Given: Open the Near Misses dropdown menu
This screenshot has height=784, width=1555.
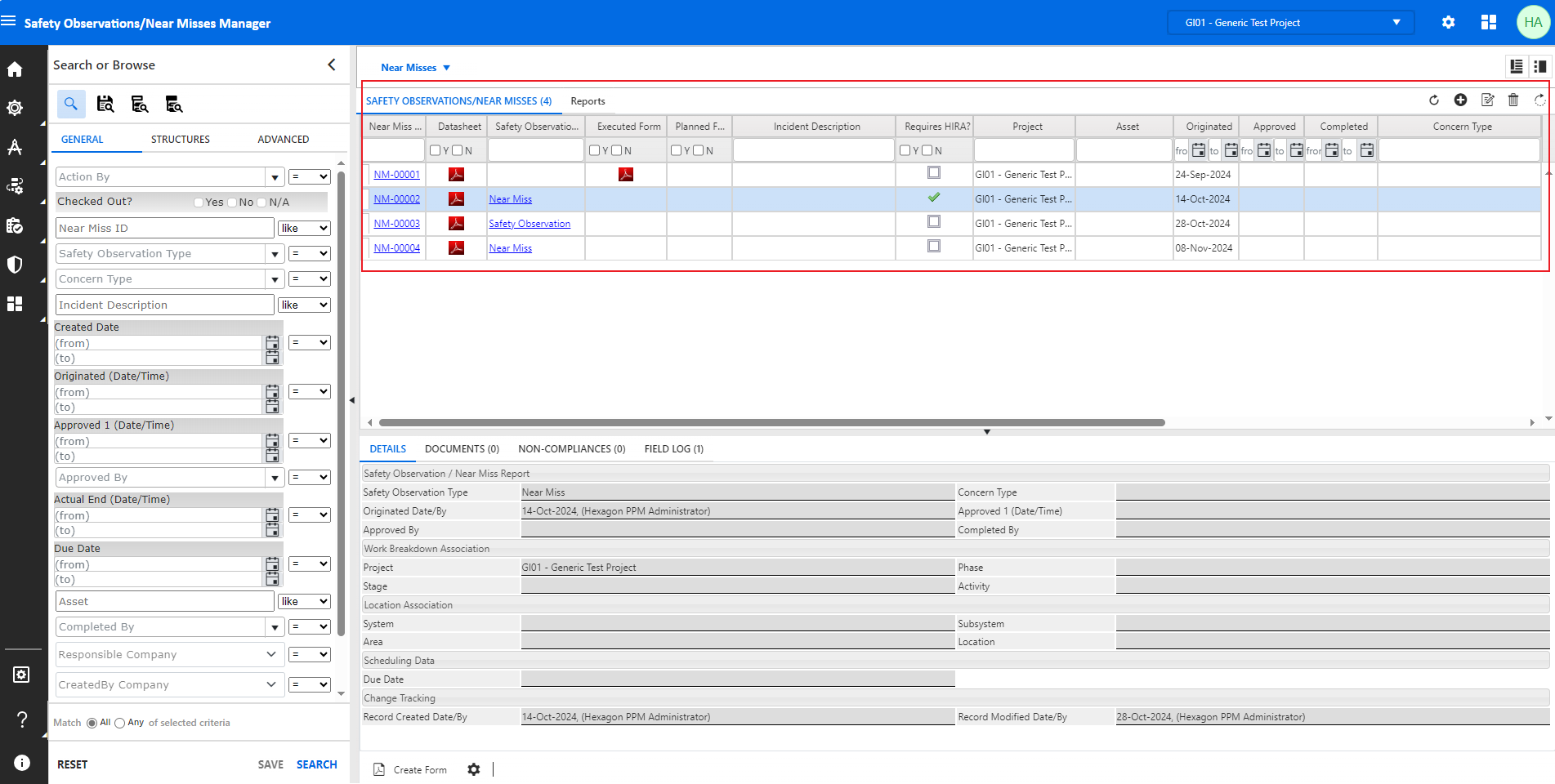Looking at the screenshot, I should pyautogui.click(x=415, y=68).
